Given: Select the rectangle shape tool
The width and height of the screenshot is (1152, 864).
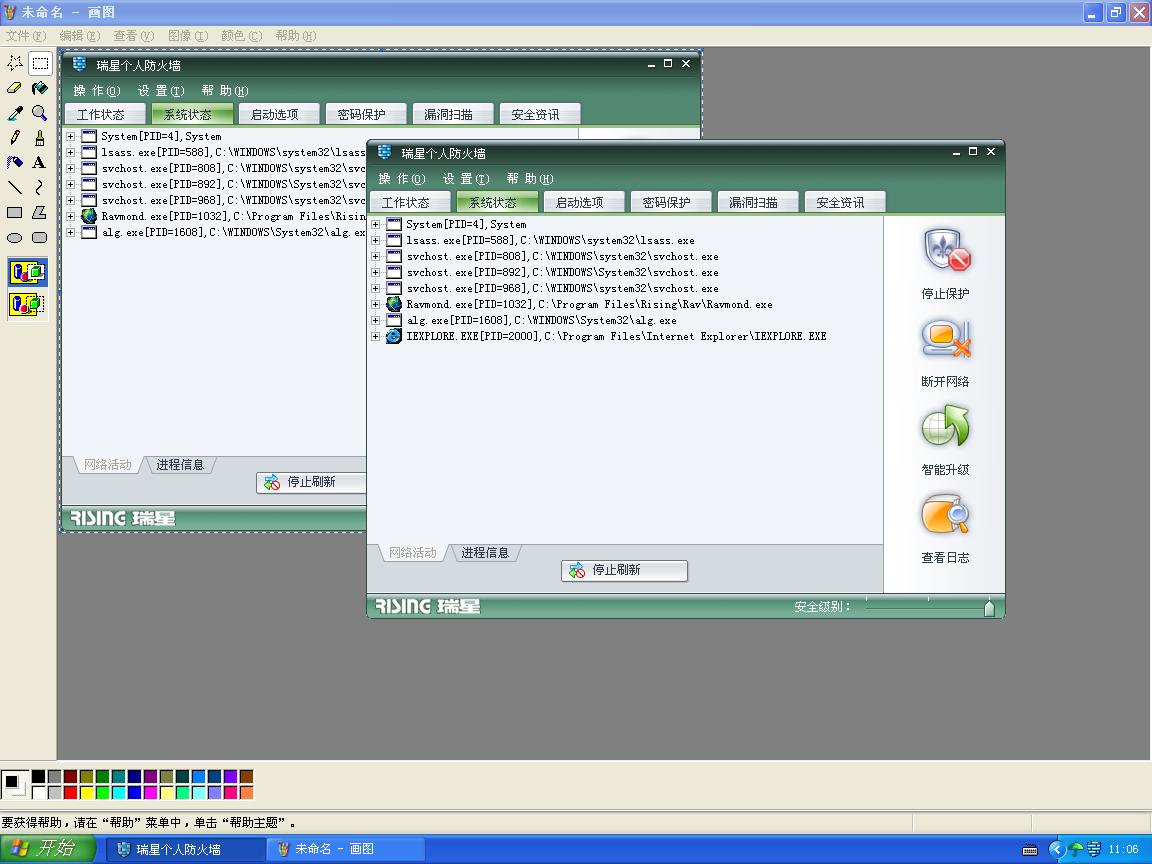Looking at the screenshot, I should 15,212.
